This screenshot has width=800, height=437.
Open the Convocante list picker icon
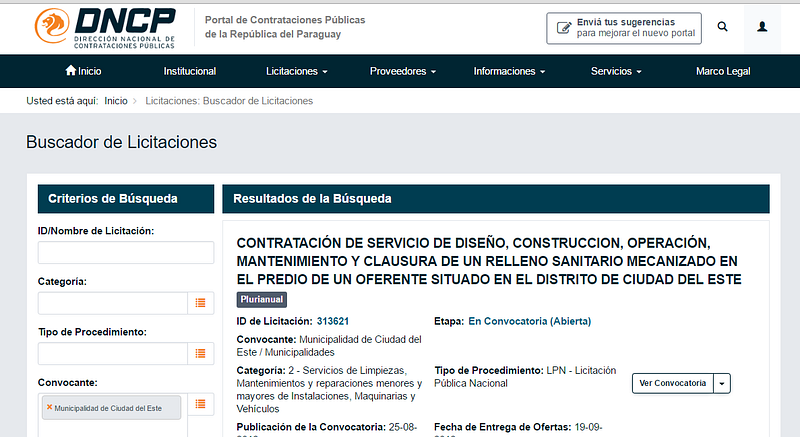click(x=201, y=404)
